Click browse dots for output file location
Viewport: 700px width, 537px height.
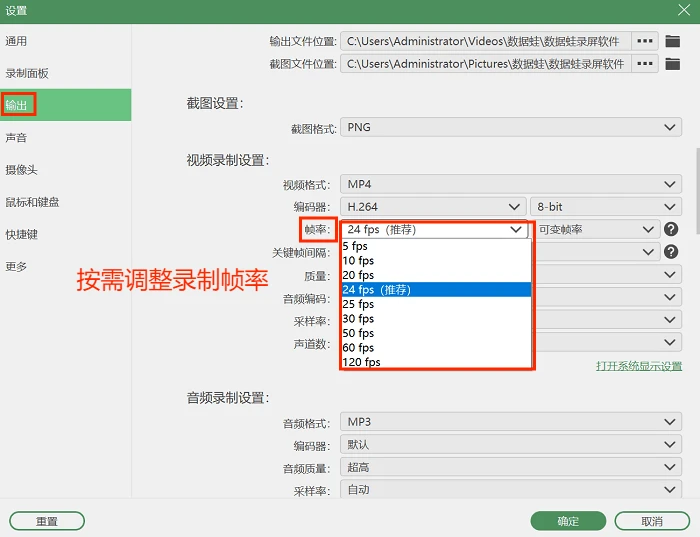pos(645,41)
